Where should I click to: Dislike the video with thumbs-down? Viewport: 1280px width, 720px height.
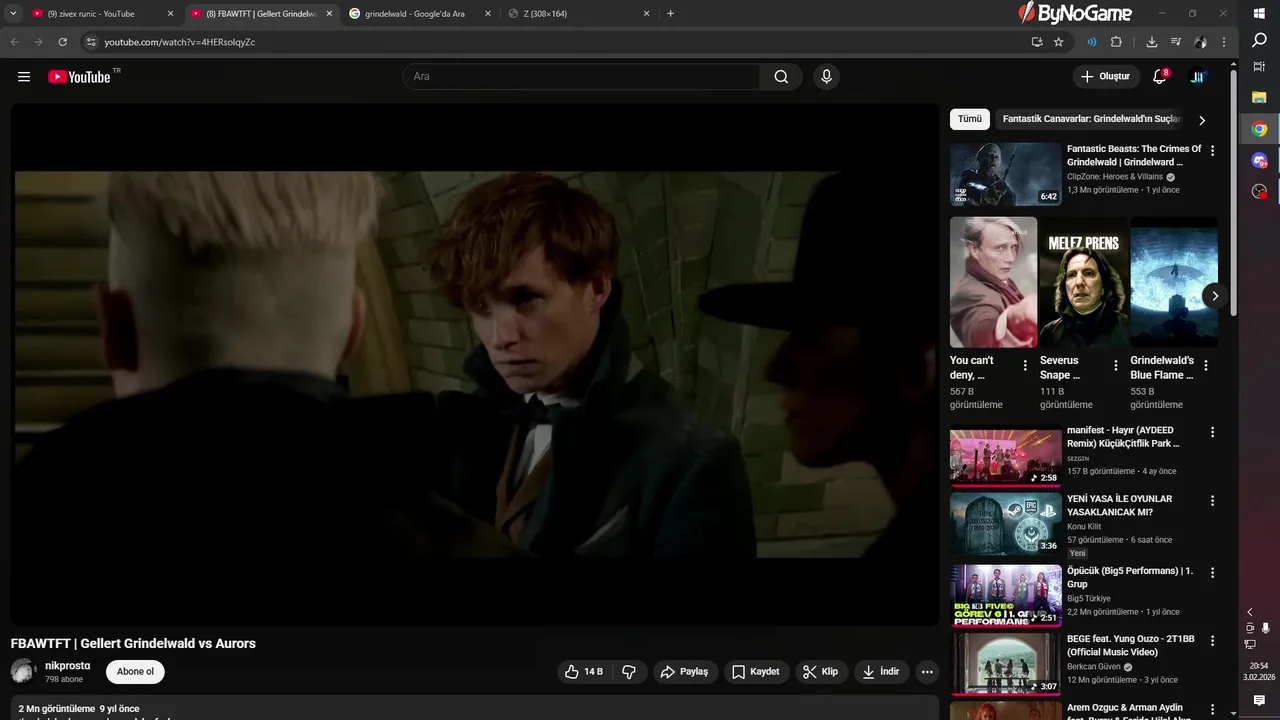pos(629,672)
